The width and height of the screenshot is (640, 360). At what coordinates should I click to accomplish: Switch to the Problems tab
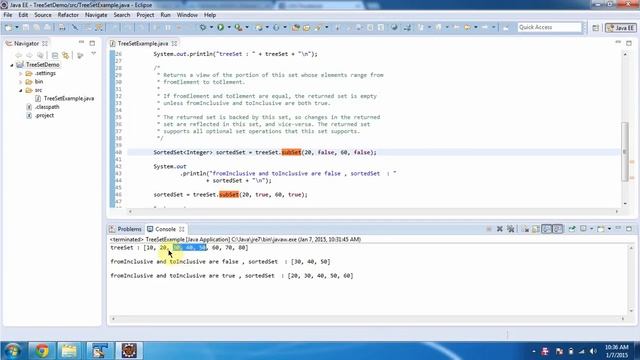(126, 229)
